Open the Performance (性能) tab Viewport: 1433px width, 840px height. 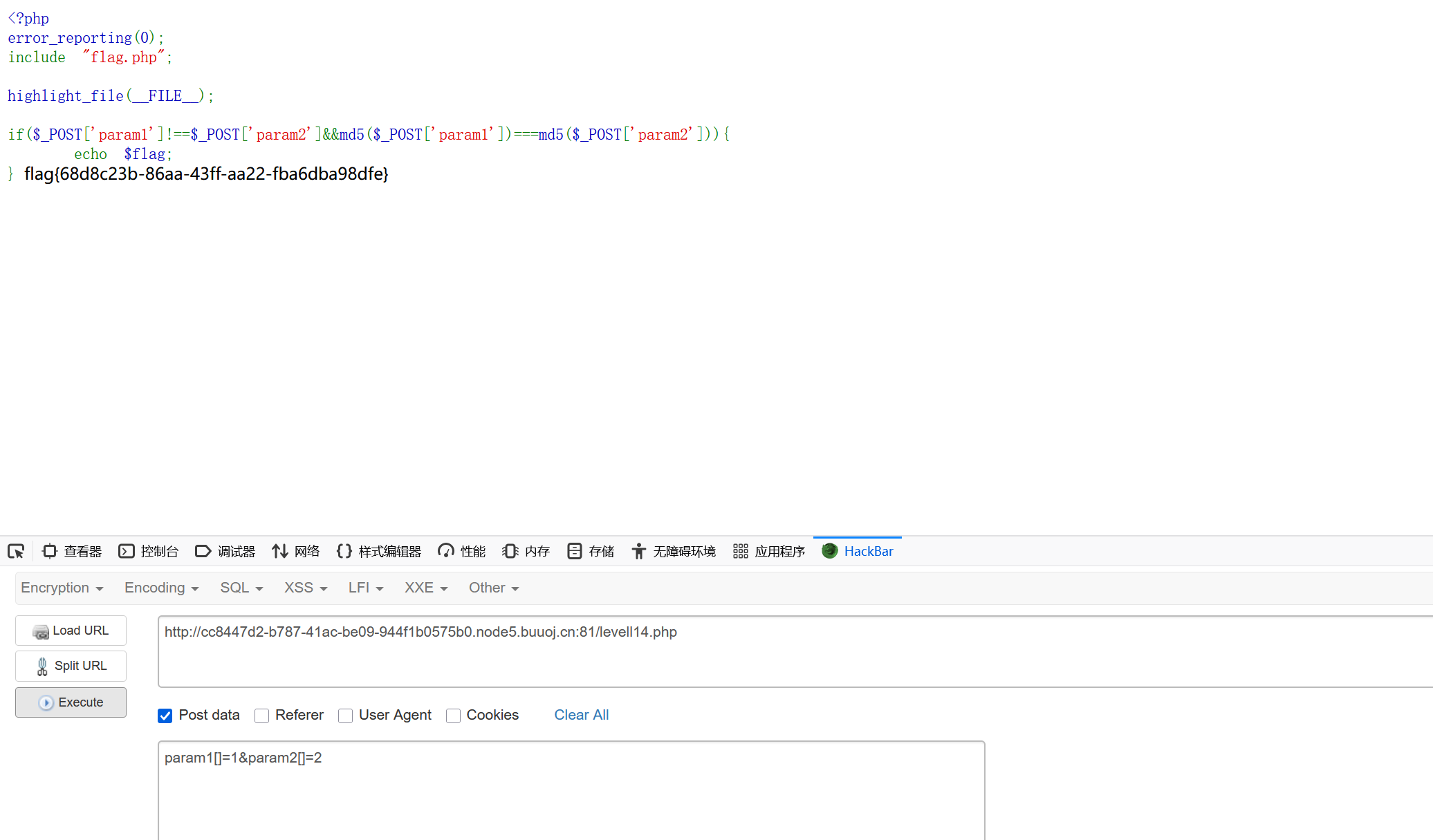461,551
